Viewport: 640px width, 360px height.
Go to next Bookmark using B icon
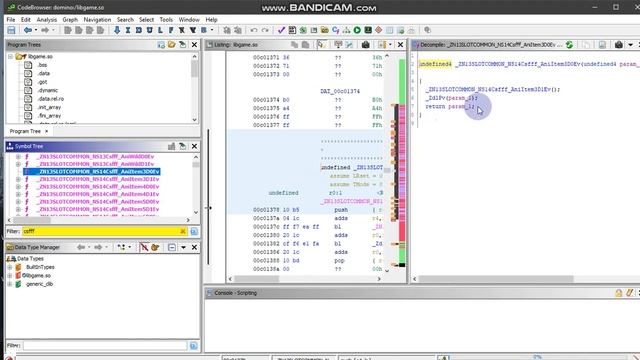tap(204, 30)
